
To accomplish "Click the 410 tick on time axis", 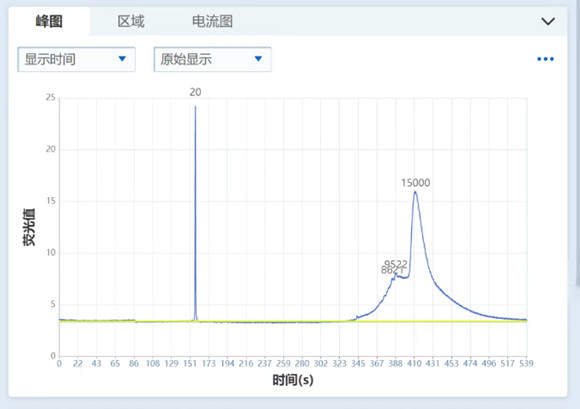I will click(414, 364).
